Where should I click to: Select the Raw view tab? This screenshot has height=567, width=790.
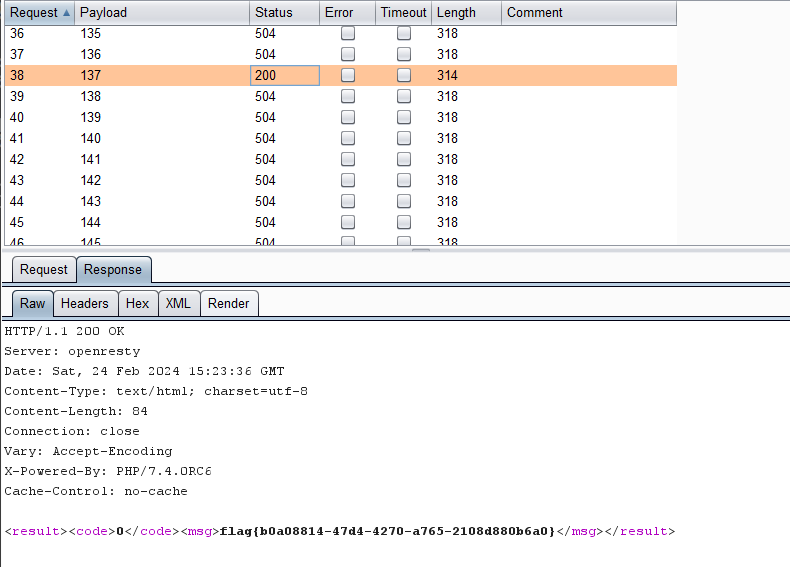point(32,303)
